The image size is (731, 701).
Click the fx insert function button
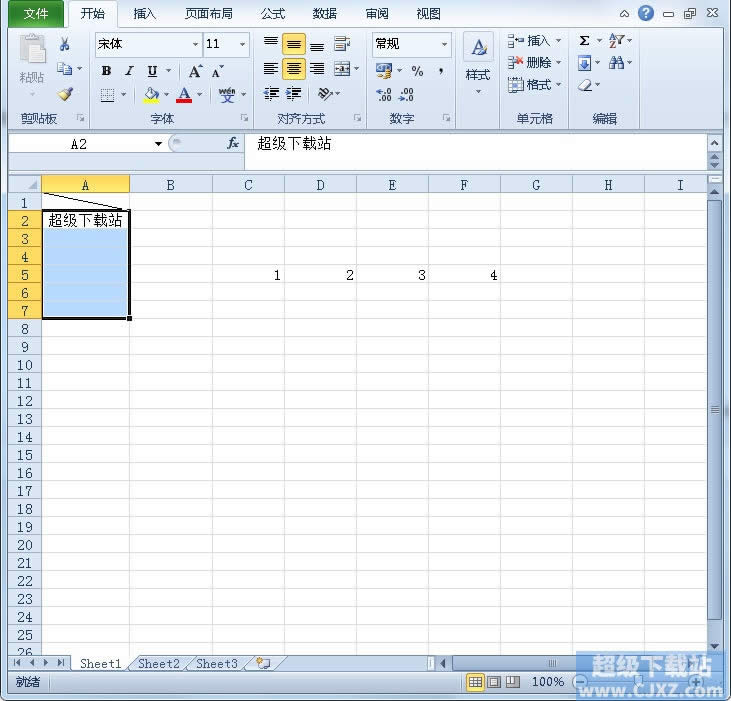click(233, 144)
